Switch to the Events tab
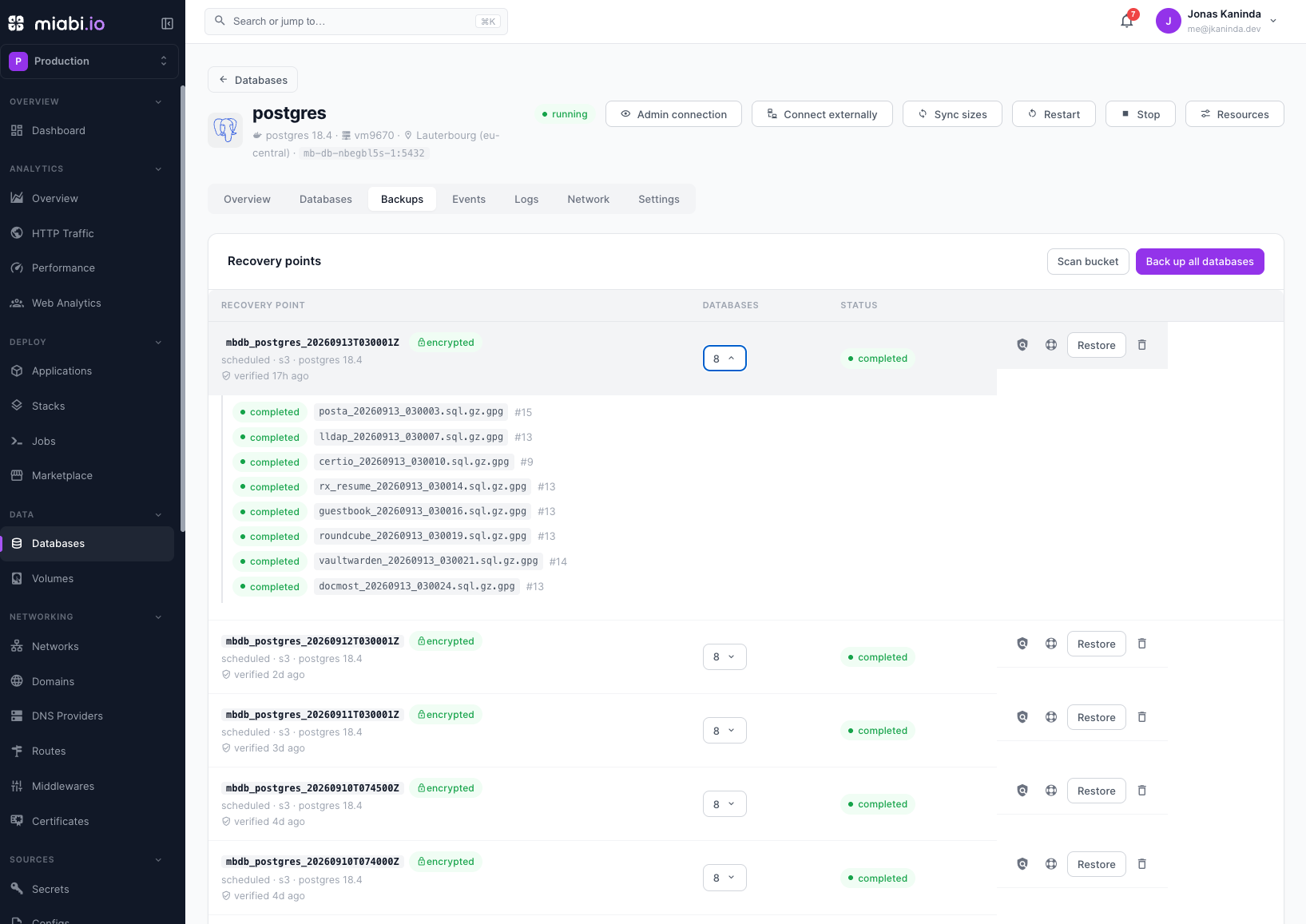Screen dimensions: 1306x924 coord(469,200)
